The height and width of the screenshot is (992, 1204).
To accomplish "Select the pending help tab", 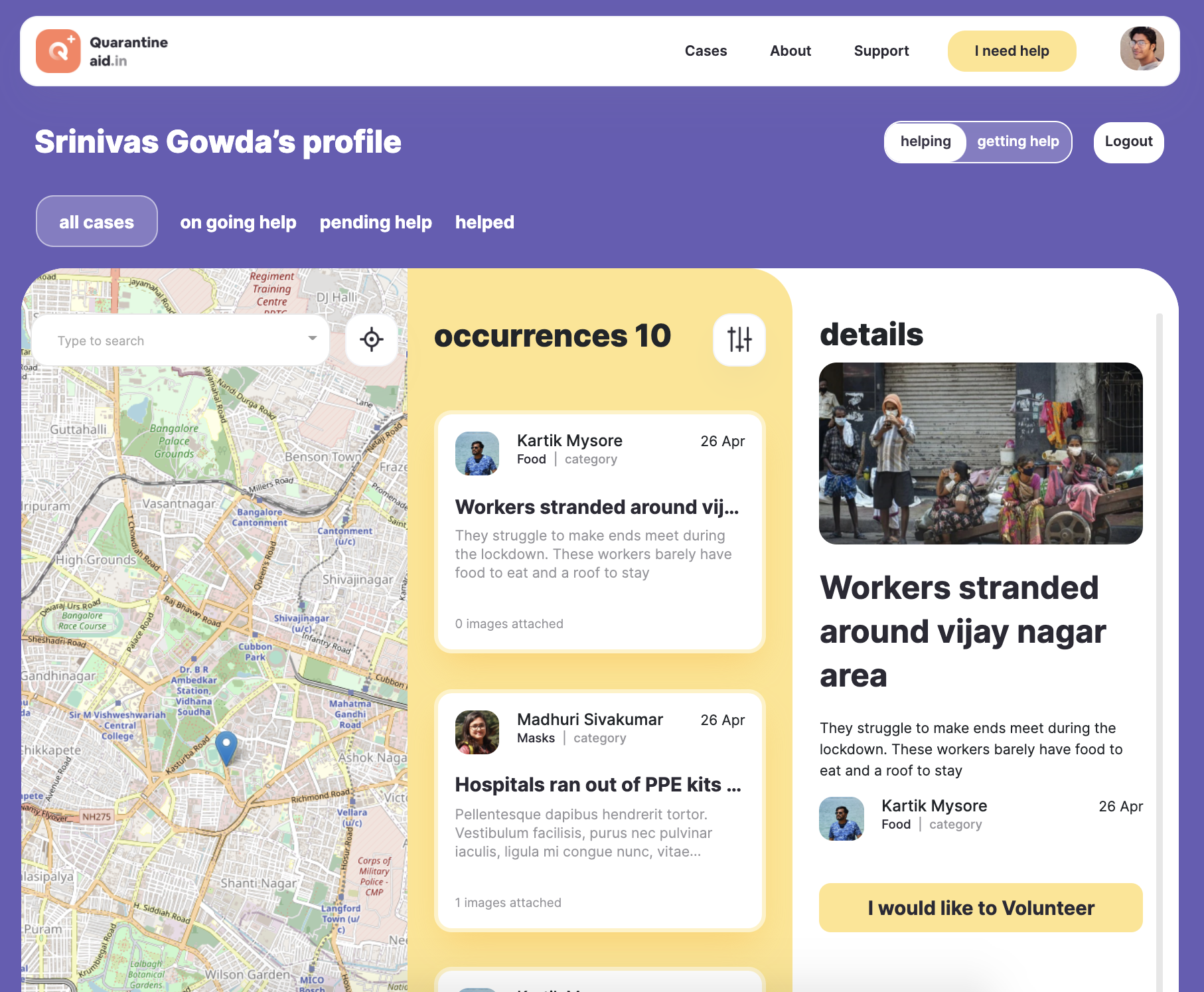I will coord(376,222).
